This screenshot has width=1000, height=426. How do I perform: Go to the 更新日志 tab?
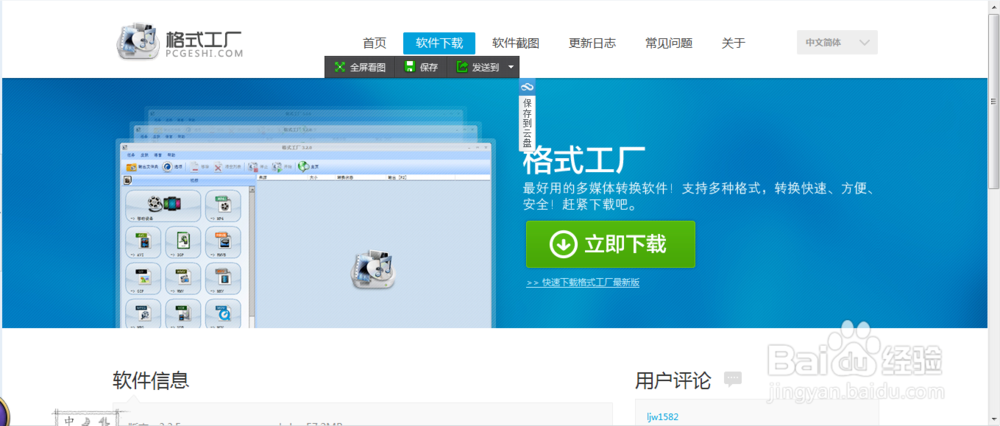(592, 43)
